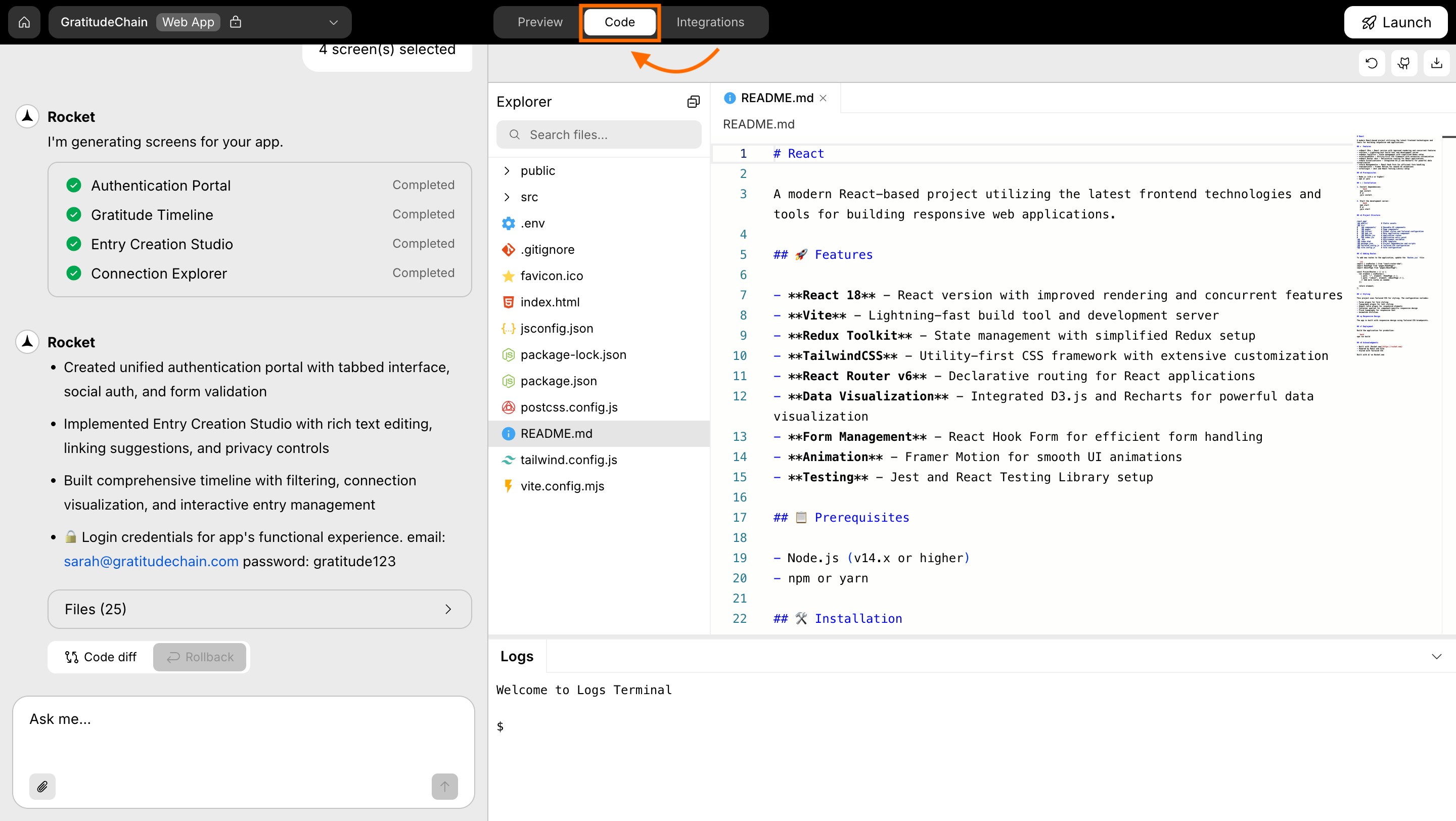The height and width of the screenshot is (821, 1456).
Task: Collapse the Logs panel
Action: point(1437,656)
